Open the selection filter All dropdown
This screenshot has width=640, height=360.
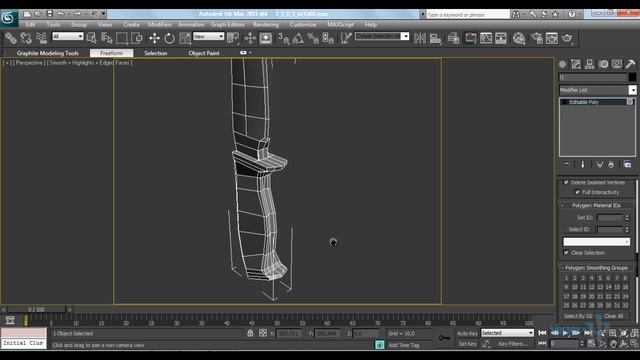[x=68, y=36]
